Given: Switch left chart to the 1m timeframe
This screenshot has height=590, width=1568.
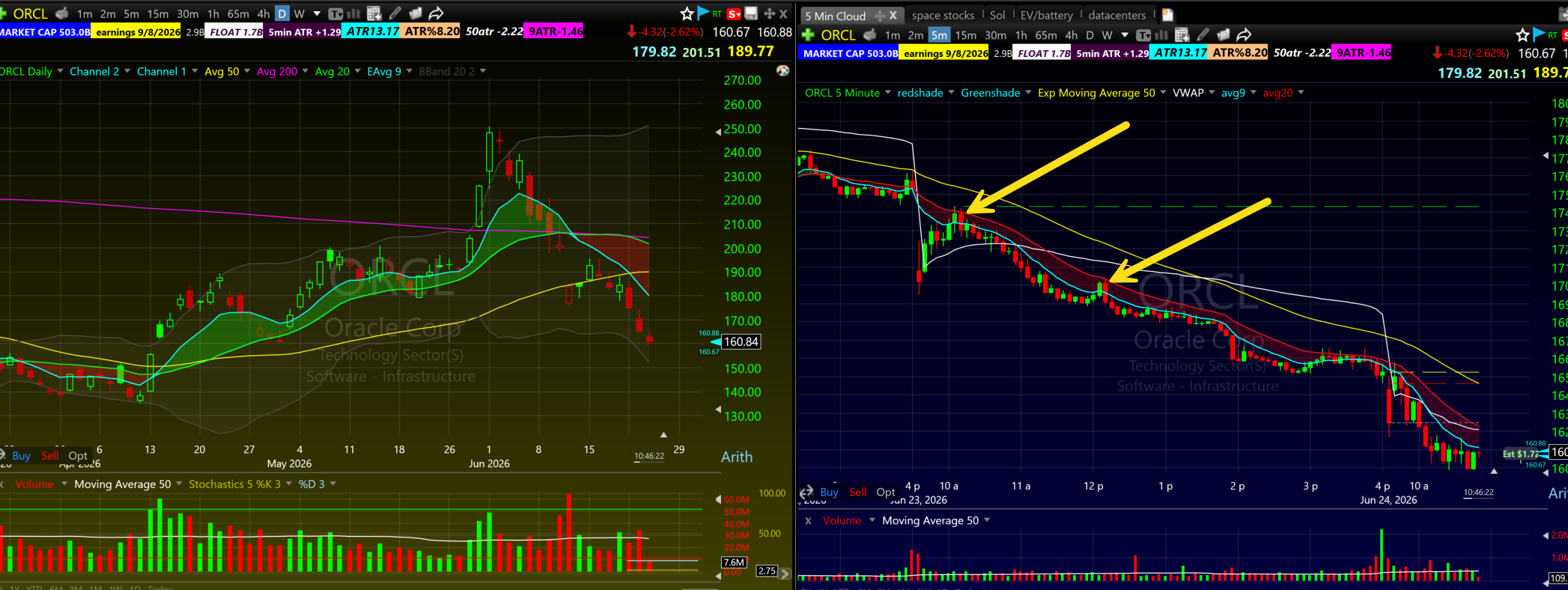Looking at the screenshot, I should tap(85, 13).
